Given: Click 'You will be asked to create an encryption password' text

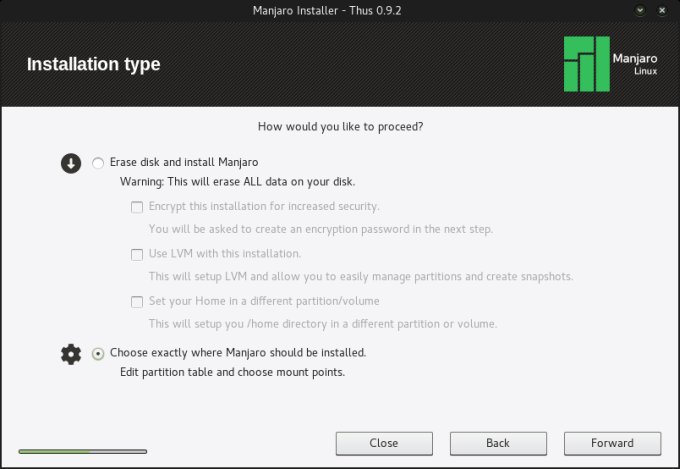Looking at the screenshot, I should tap(321, 229).
